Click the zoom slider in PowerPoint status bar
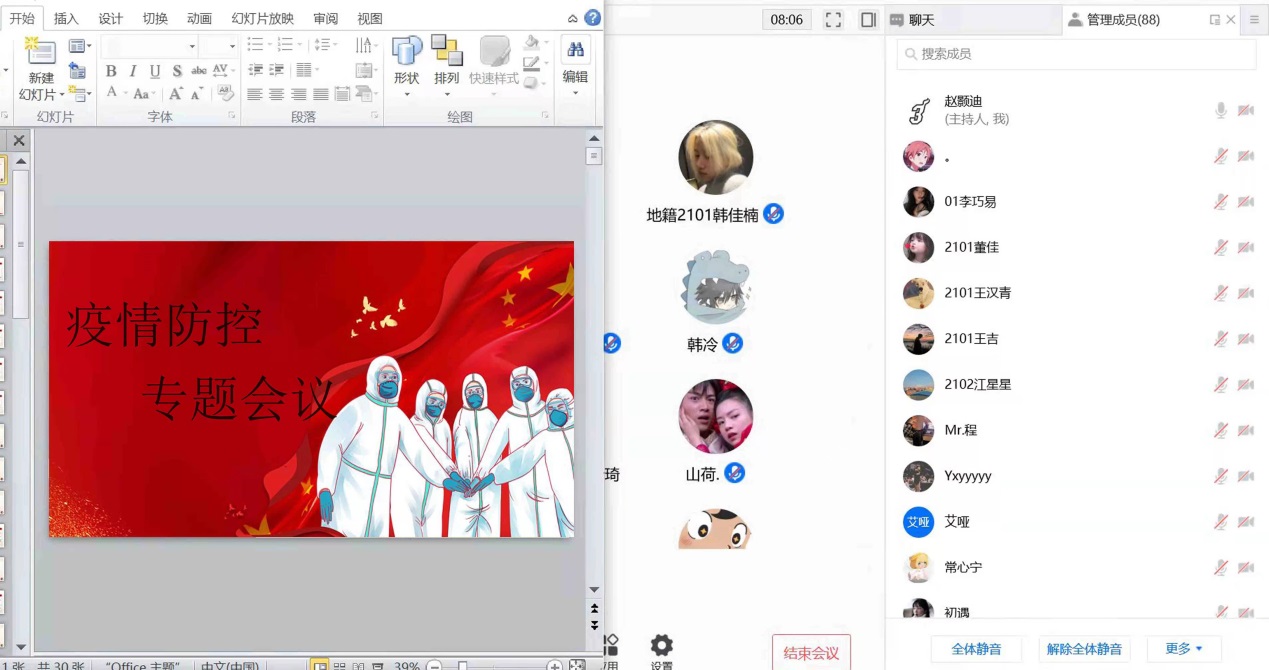This screenshot has height=670, width=1269. pyautogui.click(x=462, y=666)
